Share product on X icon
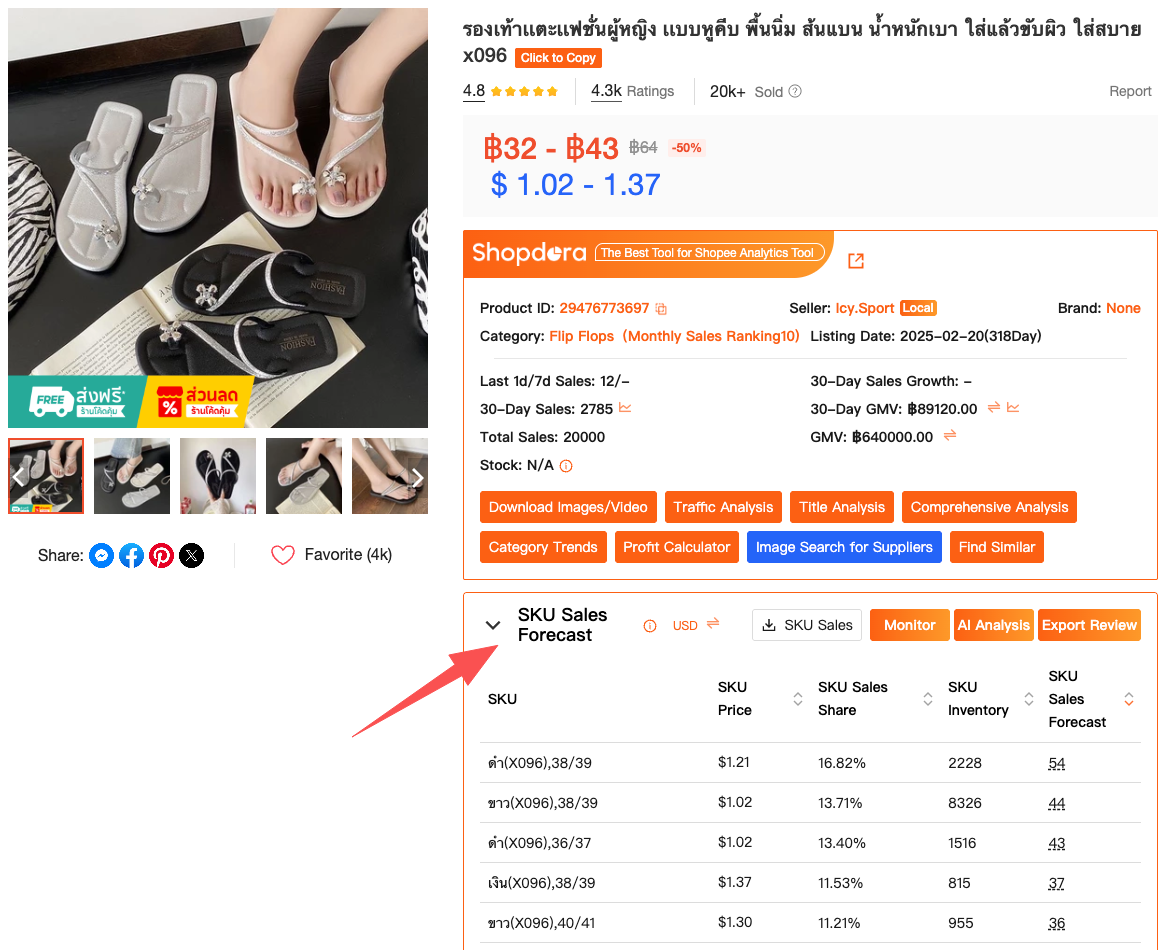 coord(192,555)
